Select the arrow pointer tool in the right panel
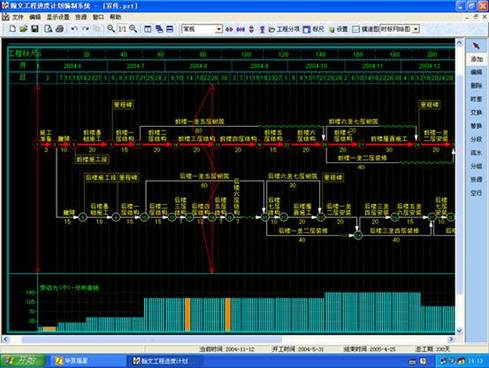489x368 pixels. click(476, 45)
